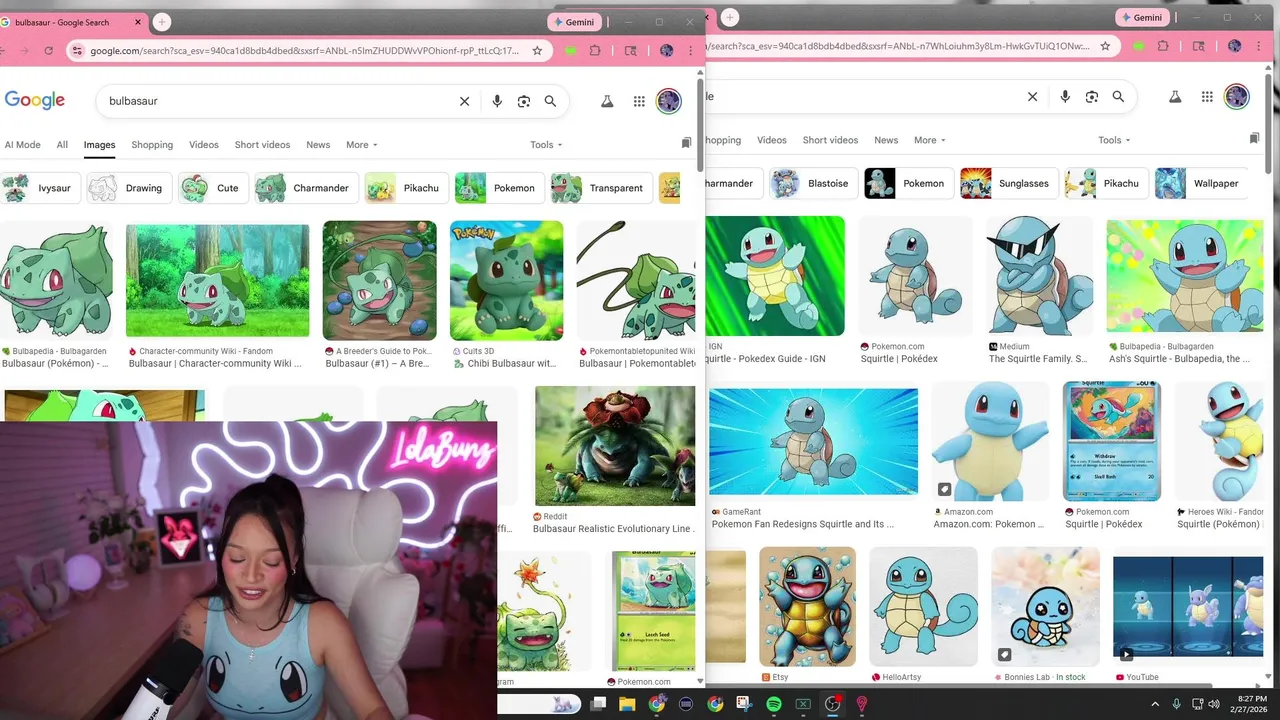Screen dimensions: 1280x720
Task: Open saved collections icon in bulbasaur window
Action: [686, 144]
